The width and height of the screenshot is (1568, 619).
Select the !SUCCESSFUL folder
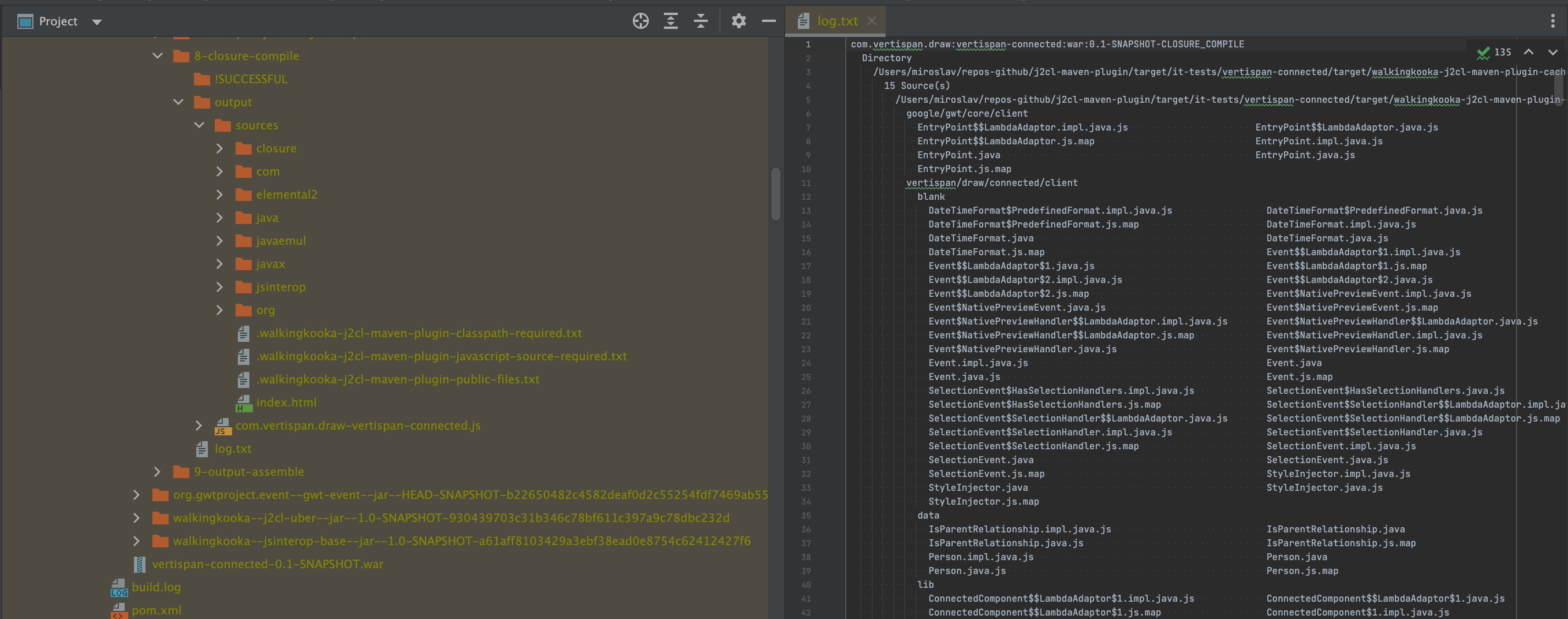(x=251, y=79)
